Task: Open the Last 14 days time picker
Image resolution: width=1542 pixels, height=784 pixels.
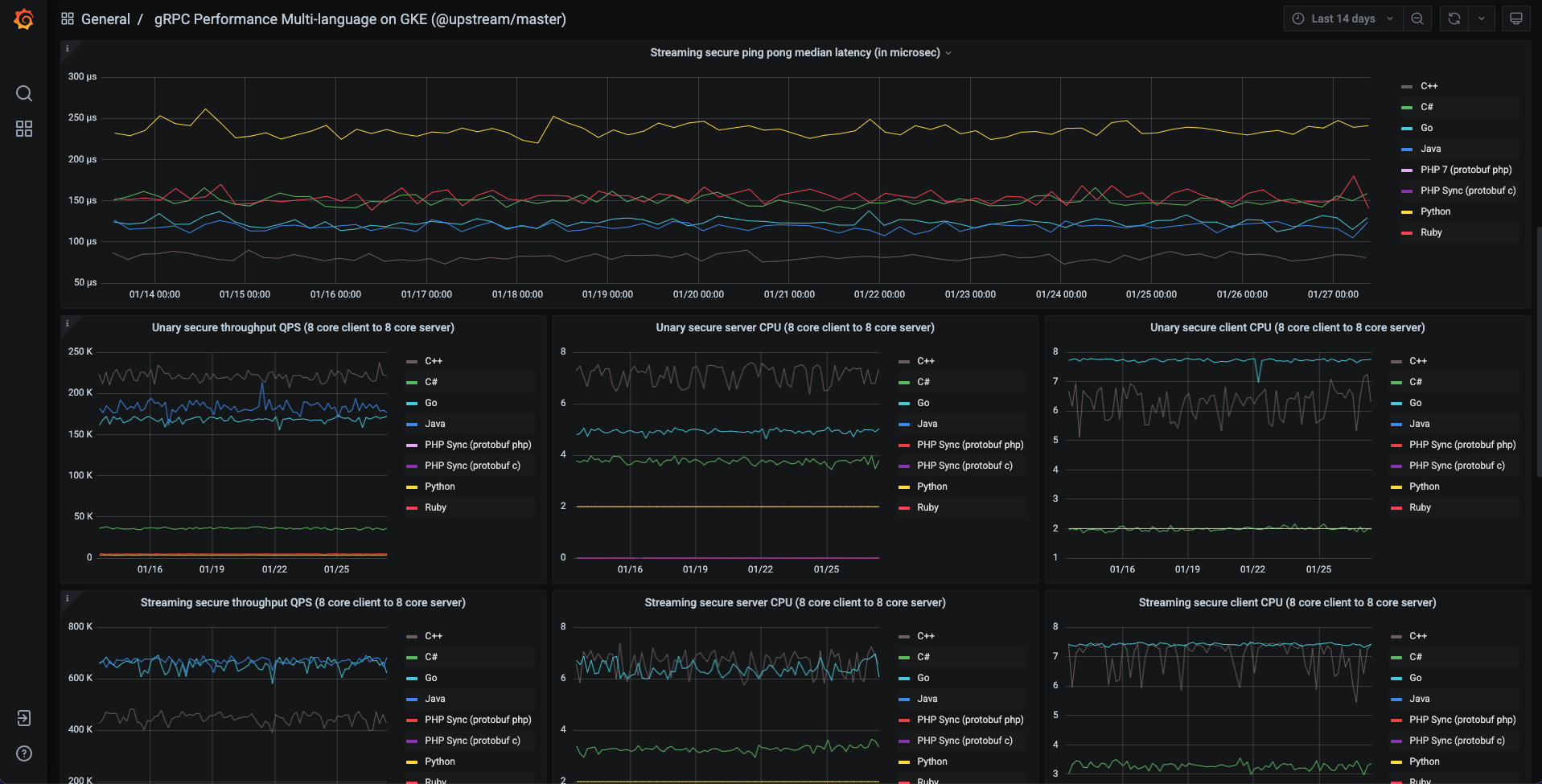Action: pyautogui.click(x=1342, y=18)
